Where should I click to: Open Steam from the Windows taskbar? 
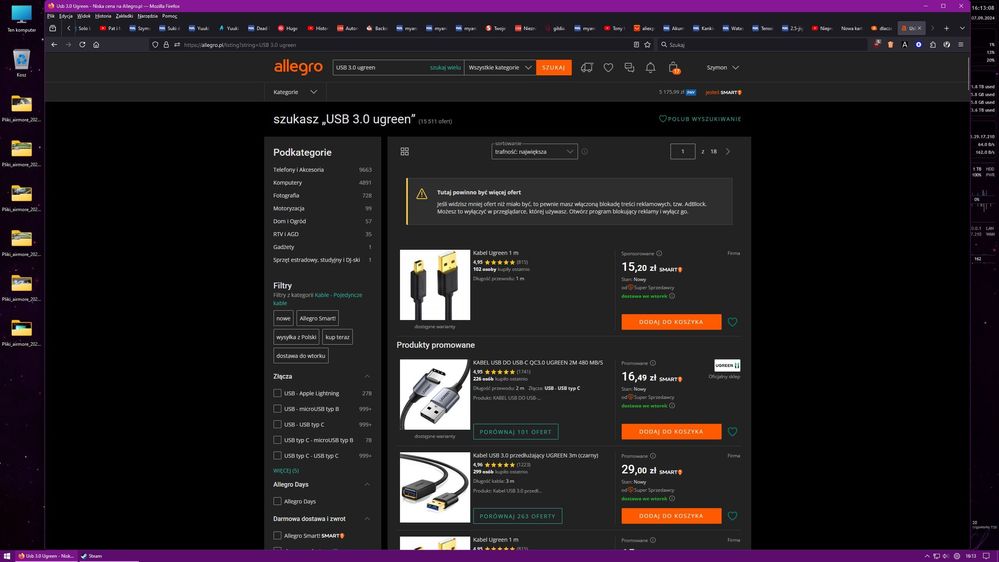coord(92,555)
